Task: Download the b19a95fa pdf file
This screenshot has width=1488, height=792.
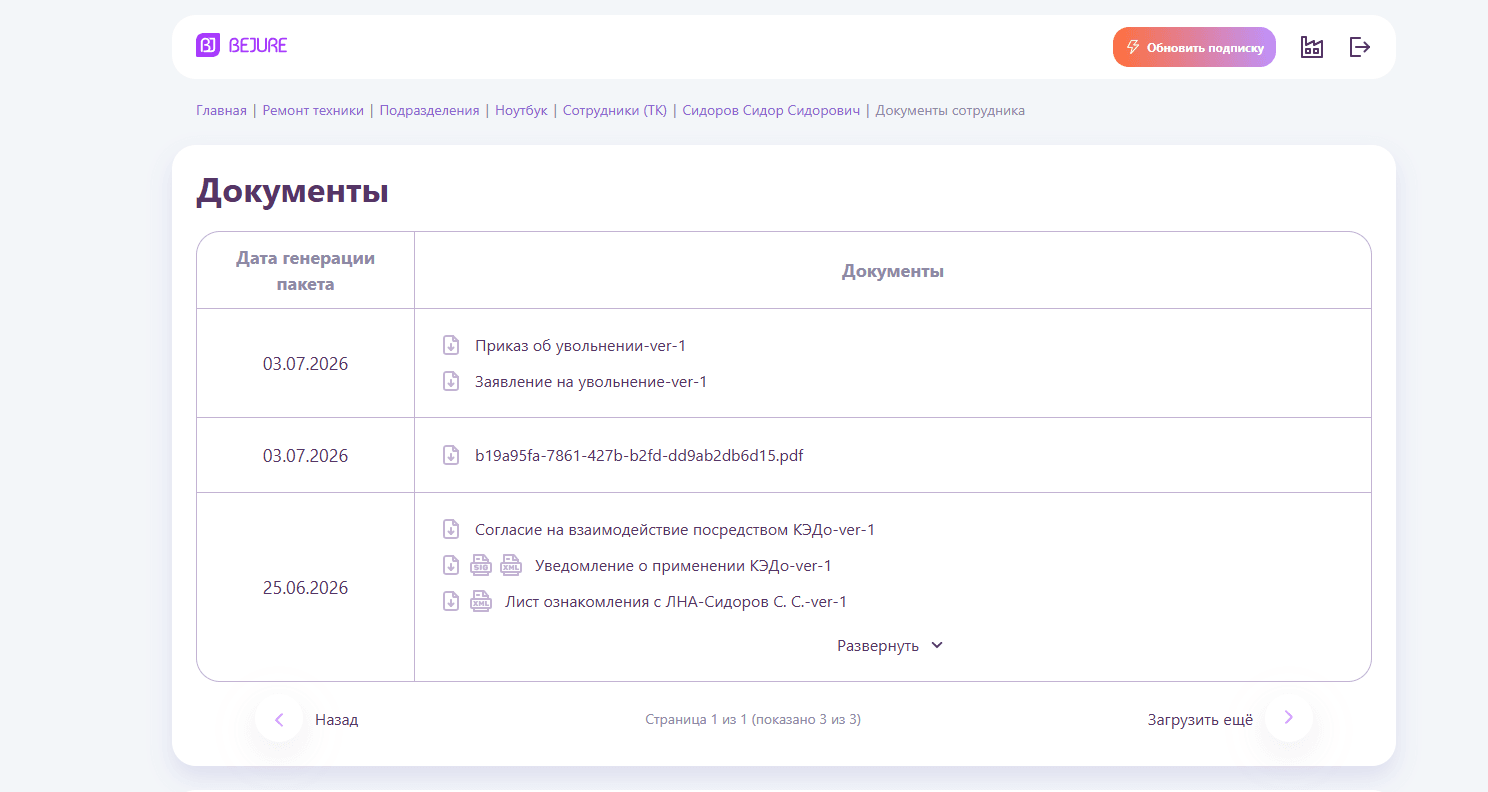Action: pos(451,455)
